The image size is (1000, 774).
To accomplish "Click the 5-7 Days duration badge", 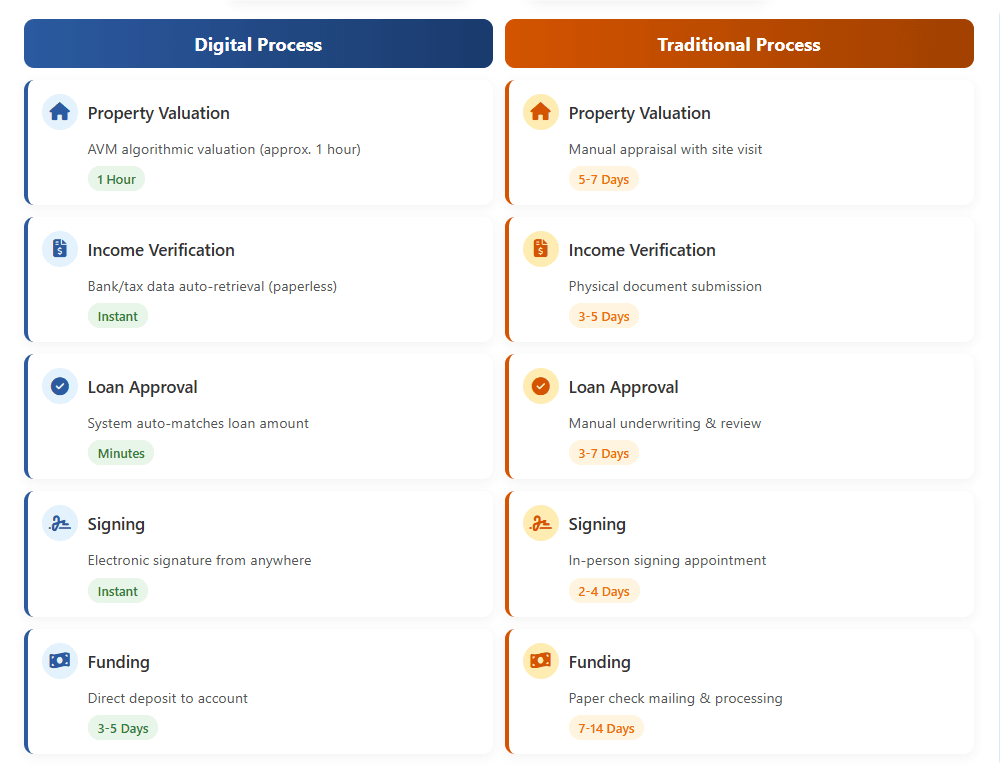I will (604, 179).
